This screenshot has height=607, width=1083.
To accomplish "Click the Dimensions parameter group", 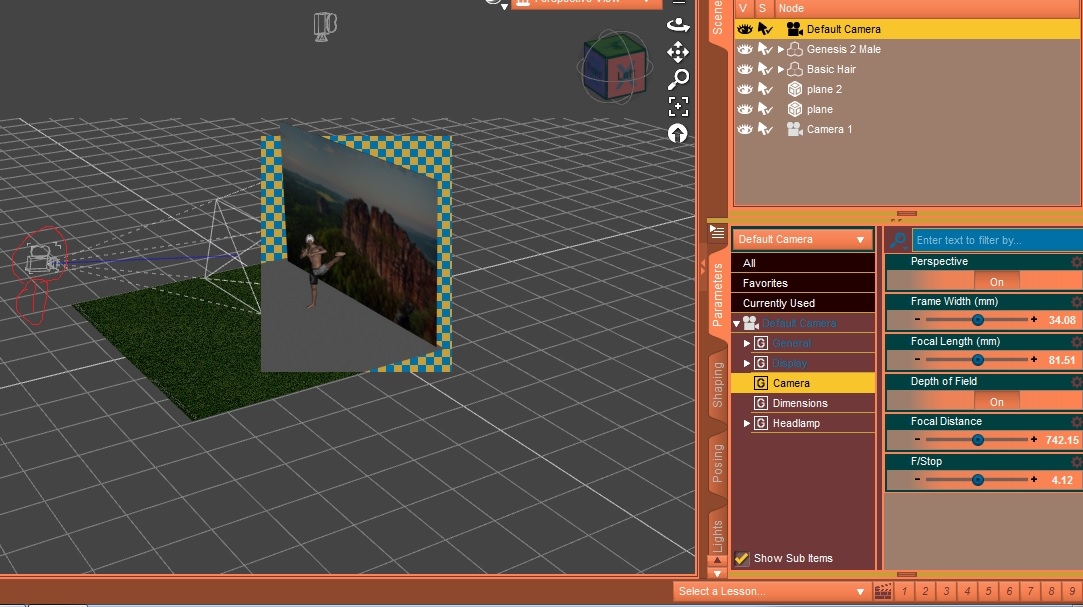I will pyautogui.click(x=799, y=403).
